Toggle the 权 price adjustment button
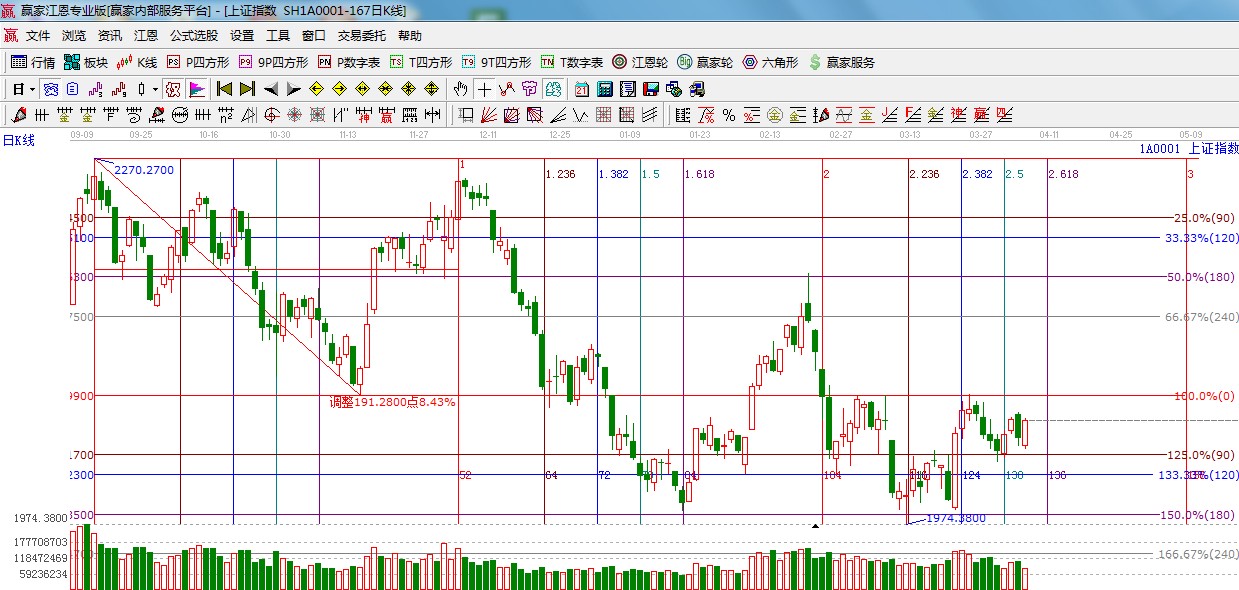 (x=172, y=89)
